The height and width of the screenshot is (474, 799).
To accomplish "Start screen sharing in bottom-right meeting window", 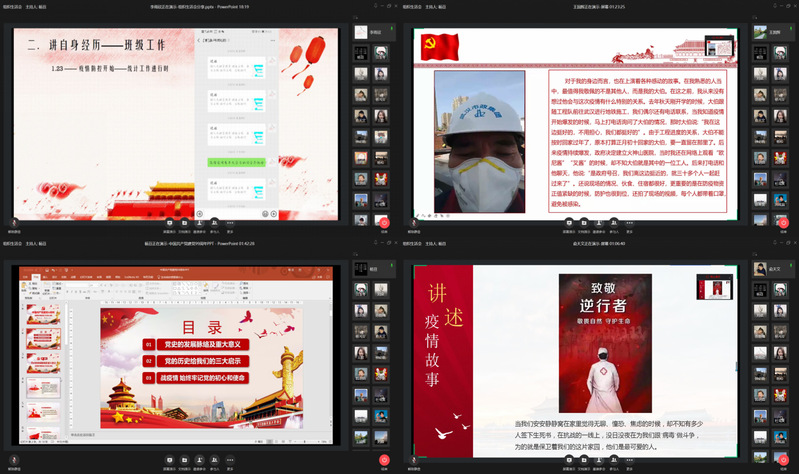I will tap(569, 460).
